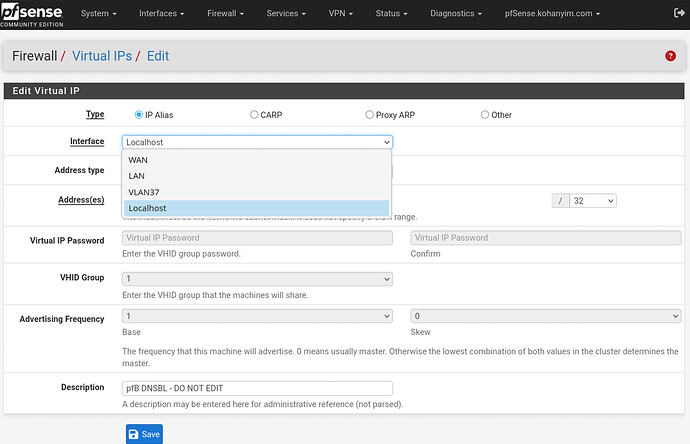This screenshot has width=690, height=444.
Task: Open the VHID Group dropdown
Action: 257,279
